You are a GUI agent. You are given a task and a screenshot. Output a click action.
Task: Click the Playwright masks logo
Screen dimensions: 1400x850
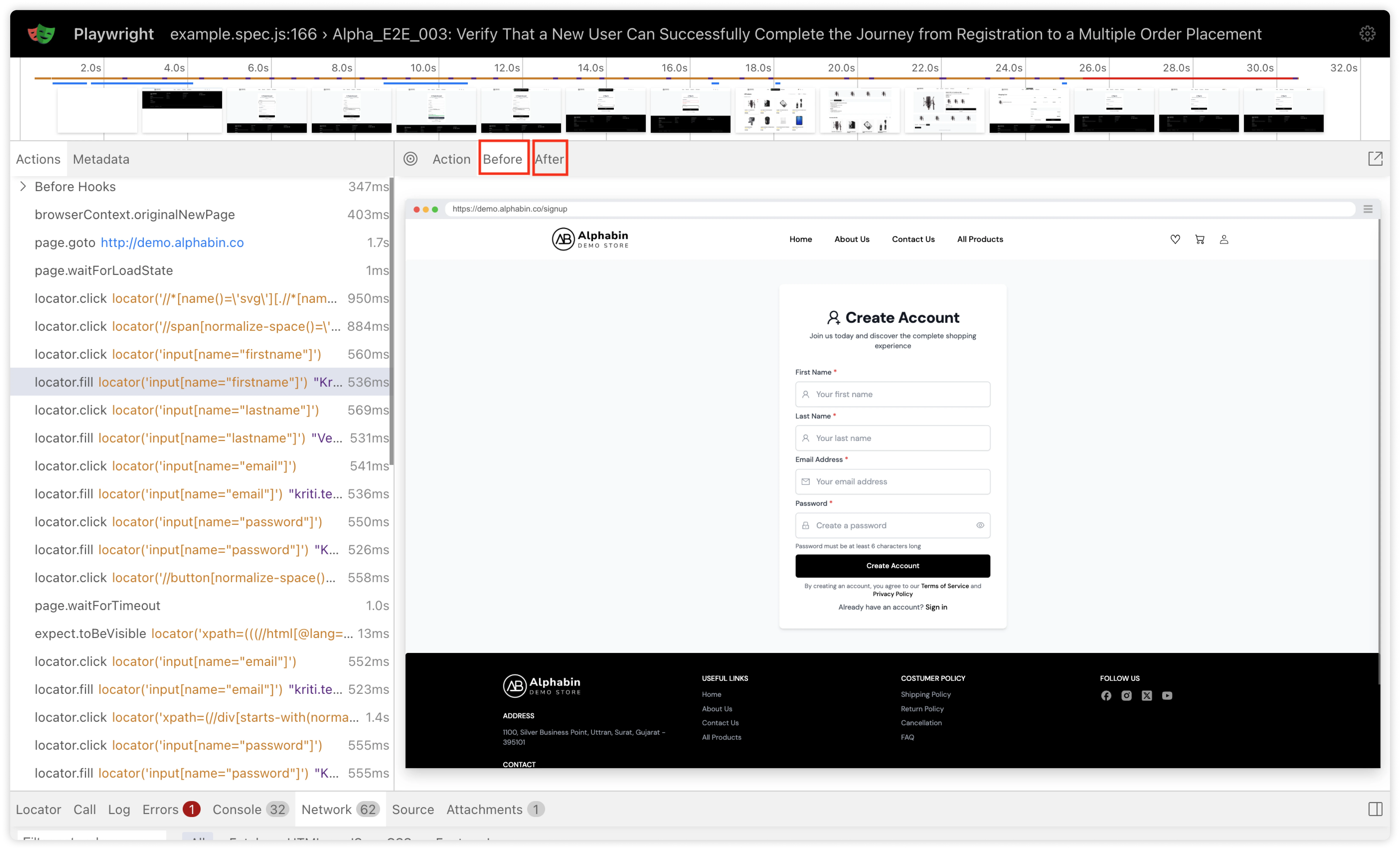(42, 34)
